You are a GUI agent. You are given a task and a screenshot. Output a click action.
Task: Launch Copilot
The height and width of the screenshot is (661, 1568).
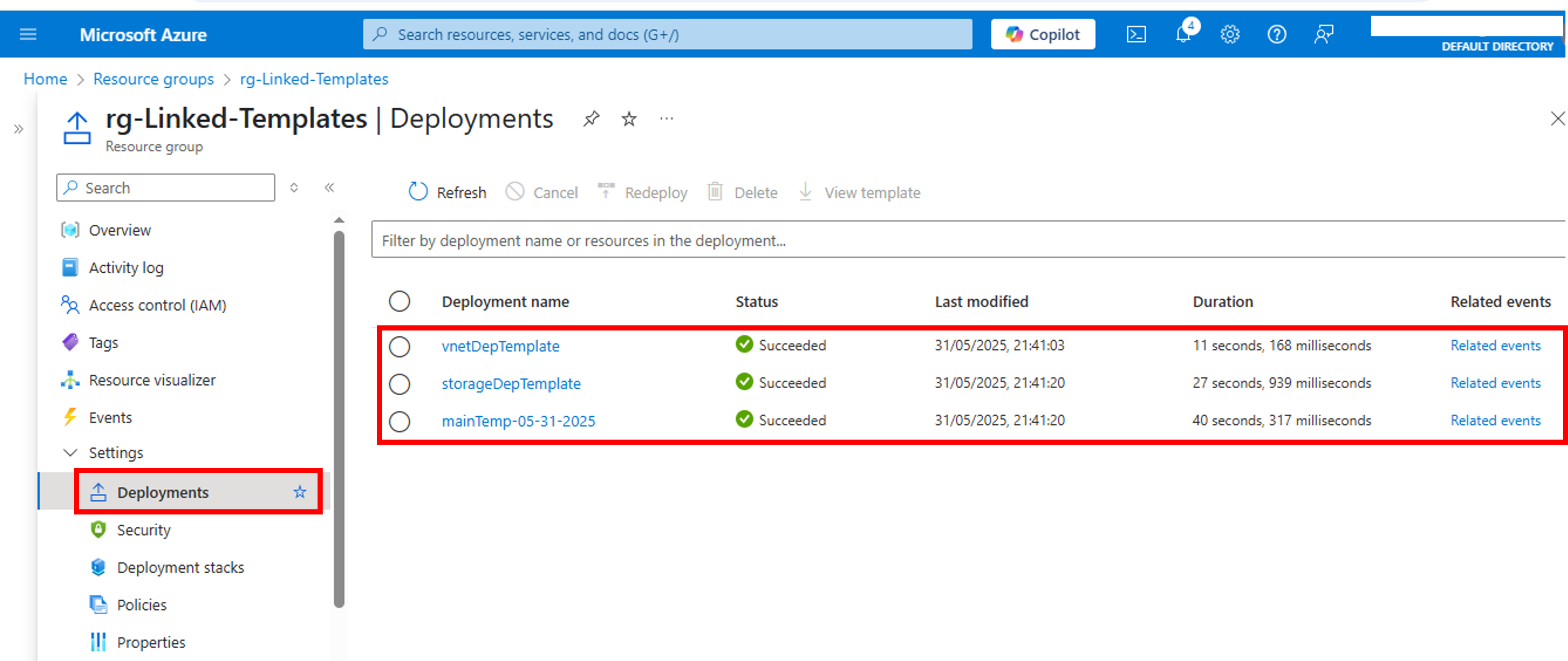pos(1043,34)
